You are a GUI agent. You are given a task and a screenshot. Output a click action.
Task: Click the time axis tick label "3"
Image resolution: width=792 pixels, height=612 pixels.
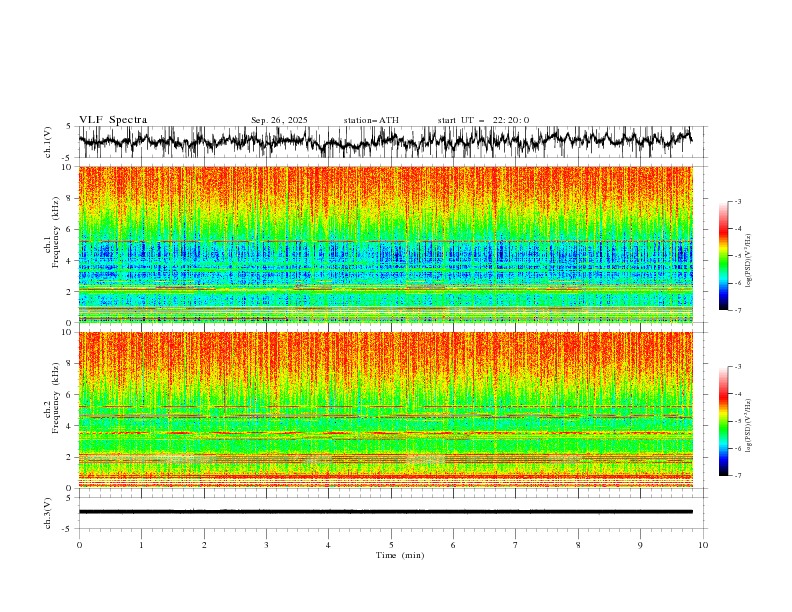tap(266, 545)
